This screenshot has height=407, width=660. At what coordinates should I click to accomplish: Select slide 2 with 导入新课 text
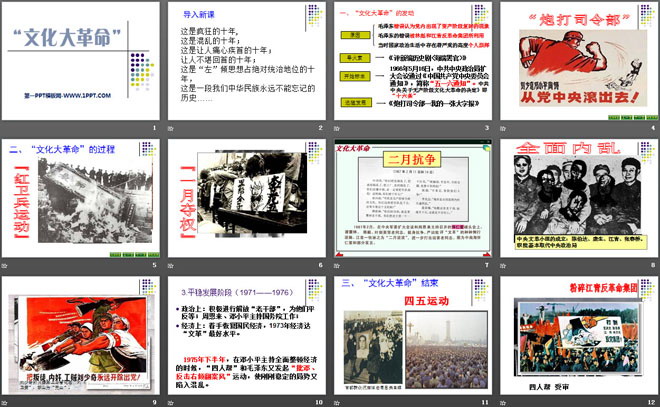pos(247,61)
